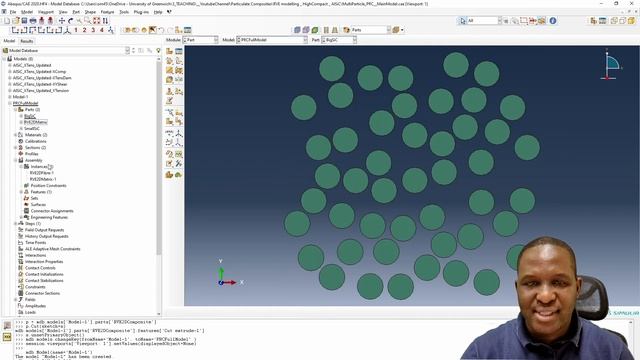Expand the Steps (1) node
Image resolution: width=640 pixels, height=360 pixels.
(x=16, y=224)
